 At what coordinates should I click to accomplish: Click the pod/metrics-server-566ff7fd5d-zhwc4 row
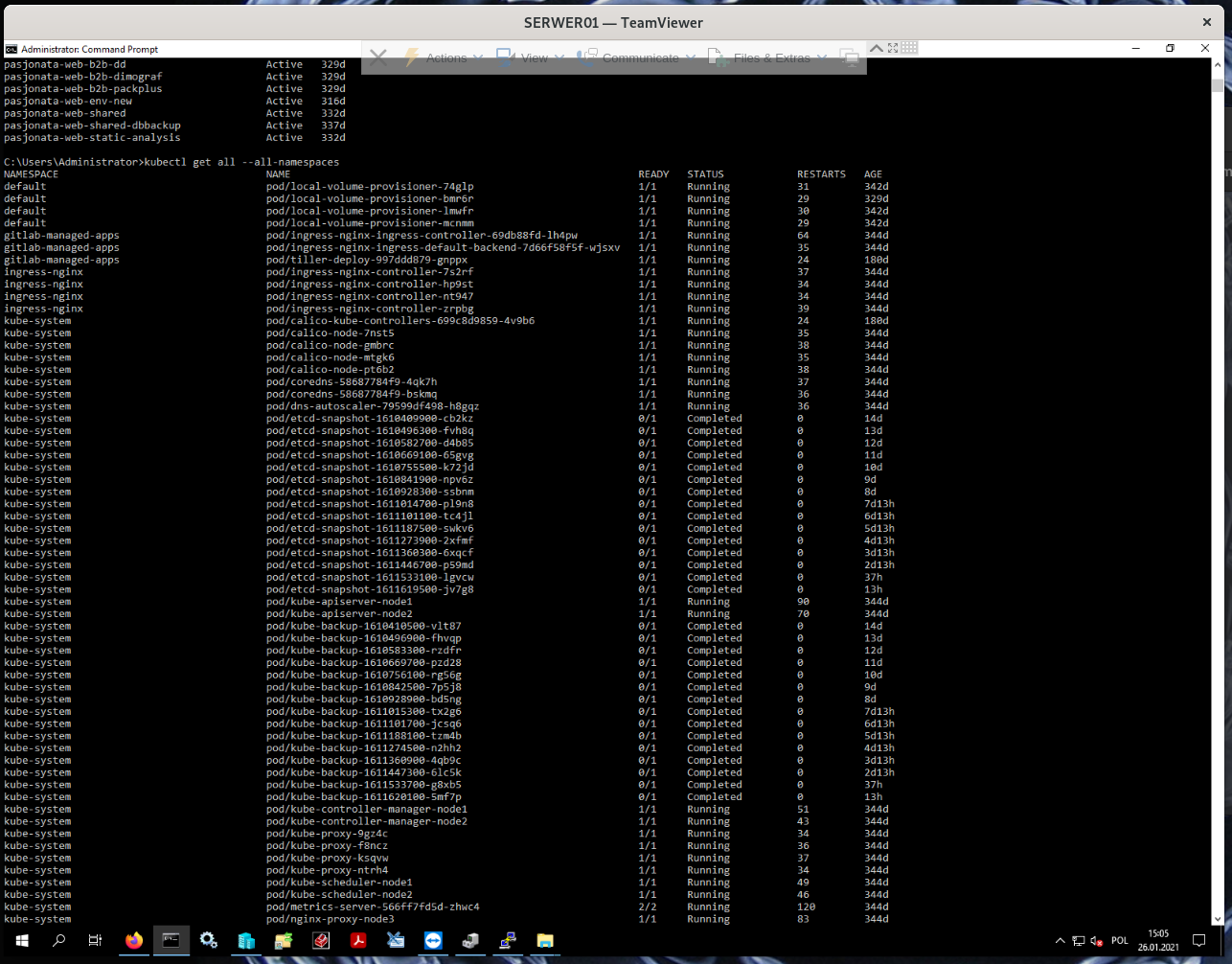(x=446, y=907)
